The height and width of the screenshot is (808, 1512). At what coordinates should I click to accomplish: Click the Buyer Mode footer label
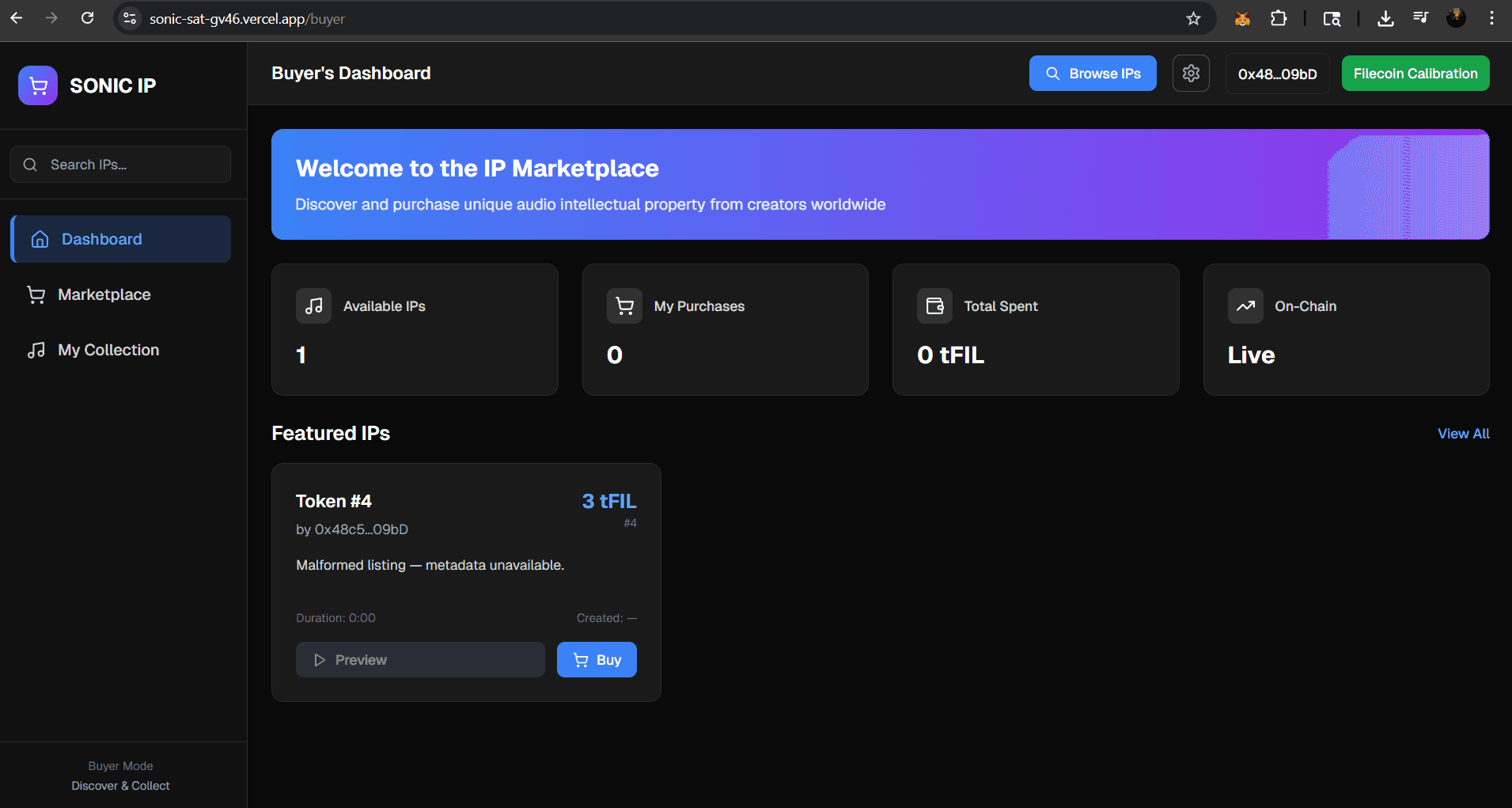pos(120,766)
